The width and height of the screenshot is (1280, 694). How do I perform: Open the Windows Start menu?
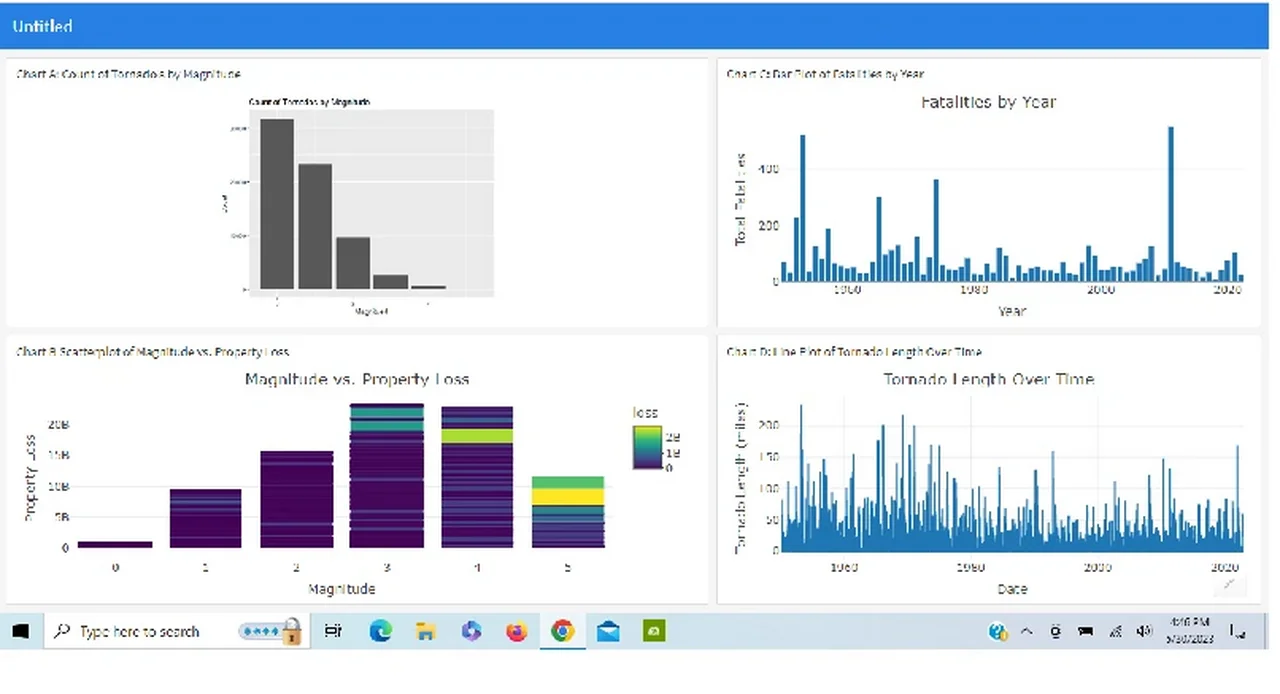pos(20,631)
